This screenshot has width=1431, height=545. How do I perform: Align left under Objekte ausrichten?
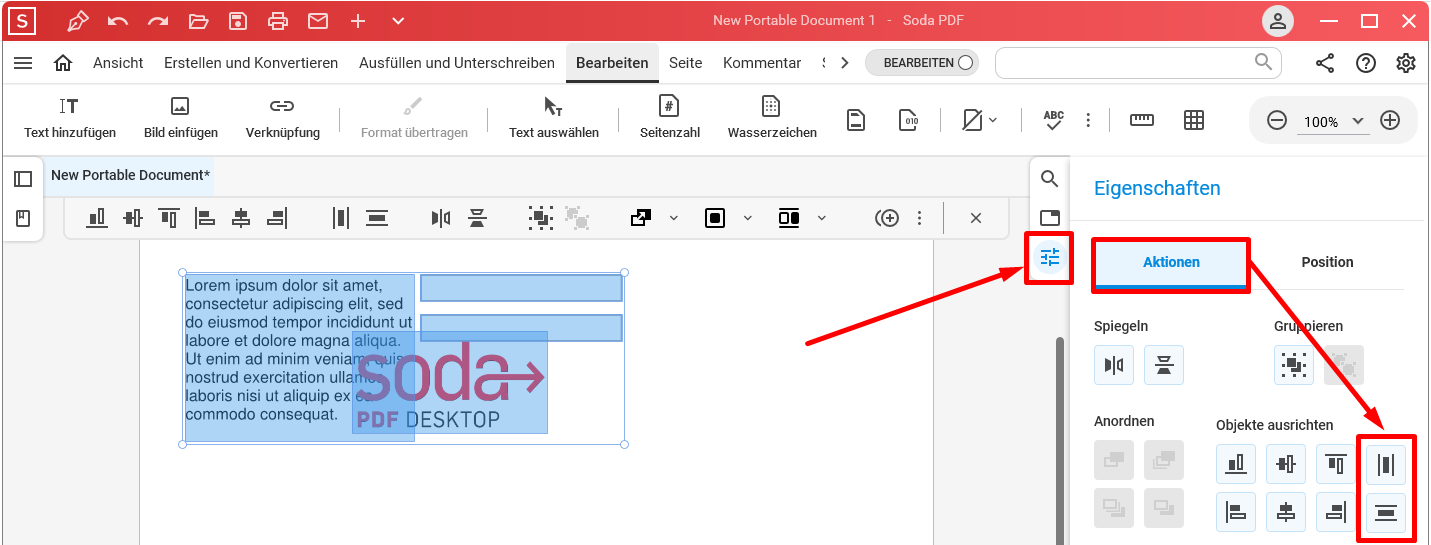(x=1236, y=513)
